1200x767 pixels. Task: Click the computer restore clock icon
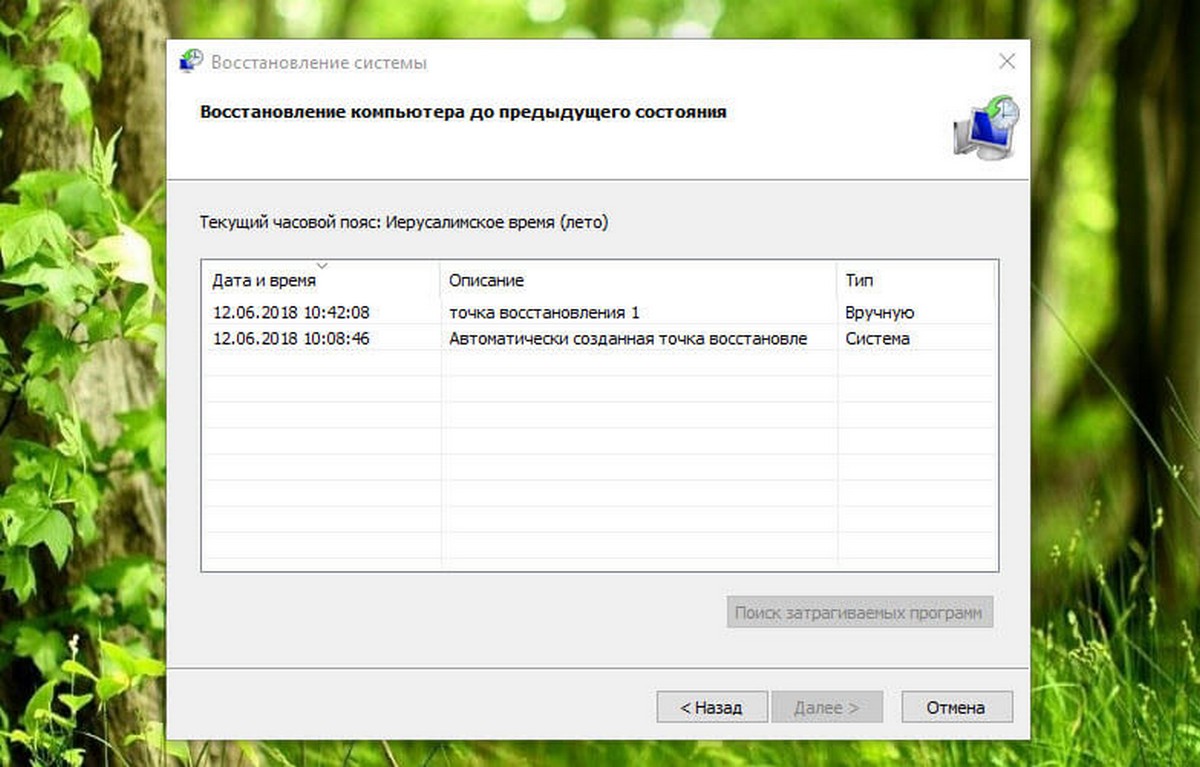click(x=986, y=128)
